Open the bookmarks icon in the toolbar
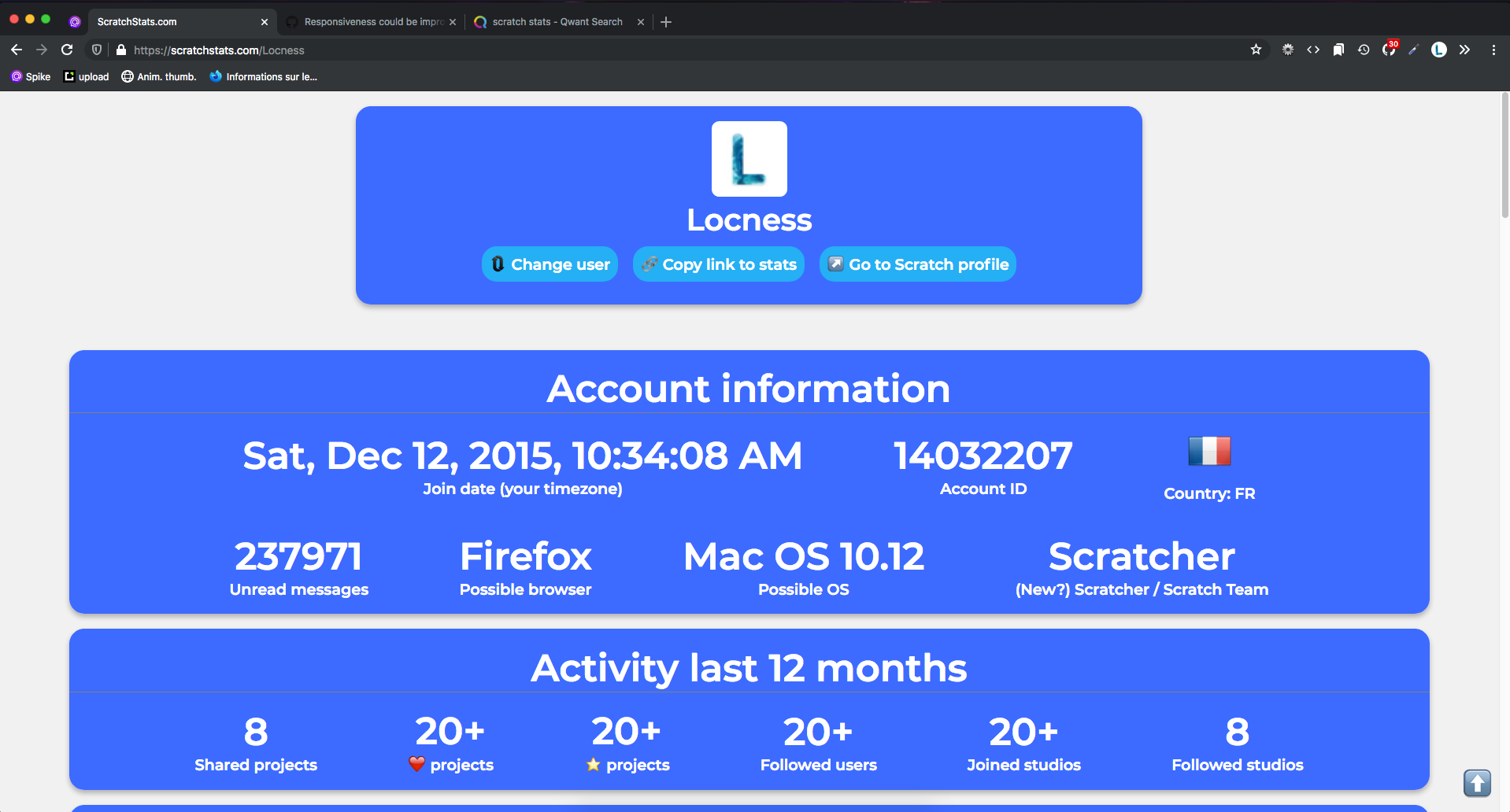This screenshot has height=812, width=1510. (x=1338, y=50)
